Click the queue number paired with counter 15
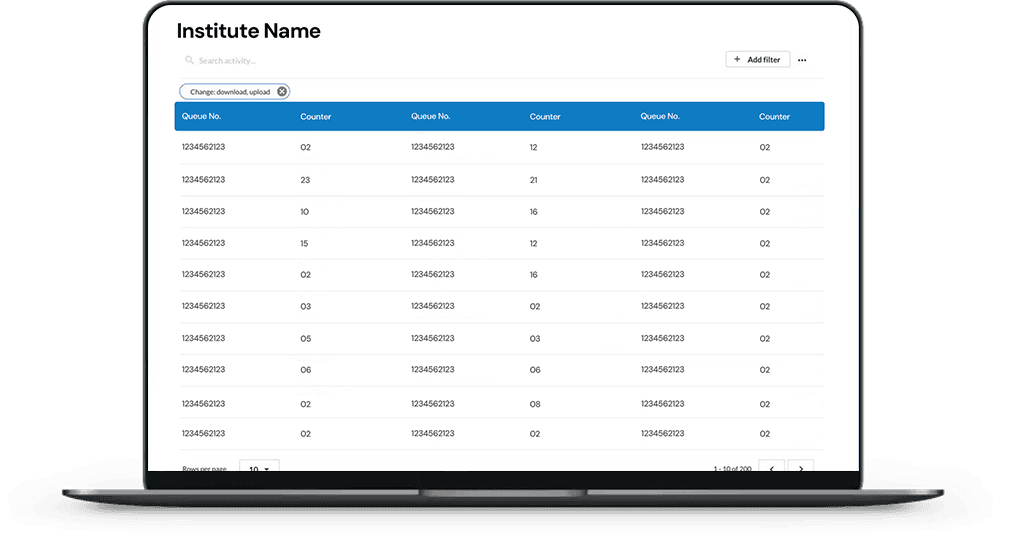The image size is (1015, 538). point(203,243)
